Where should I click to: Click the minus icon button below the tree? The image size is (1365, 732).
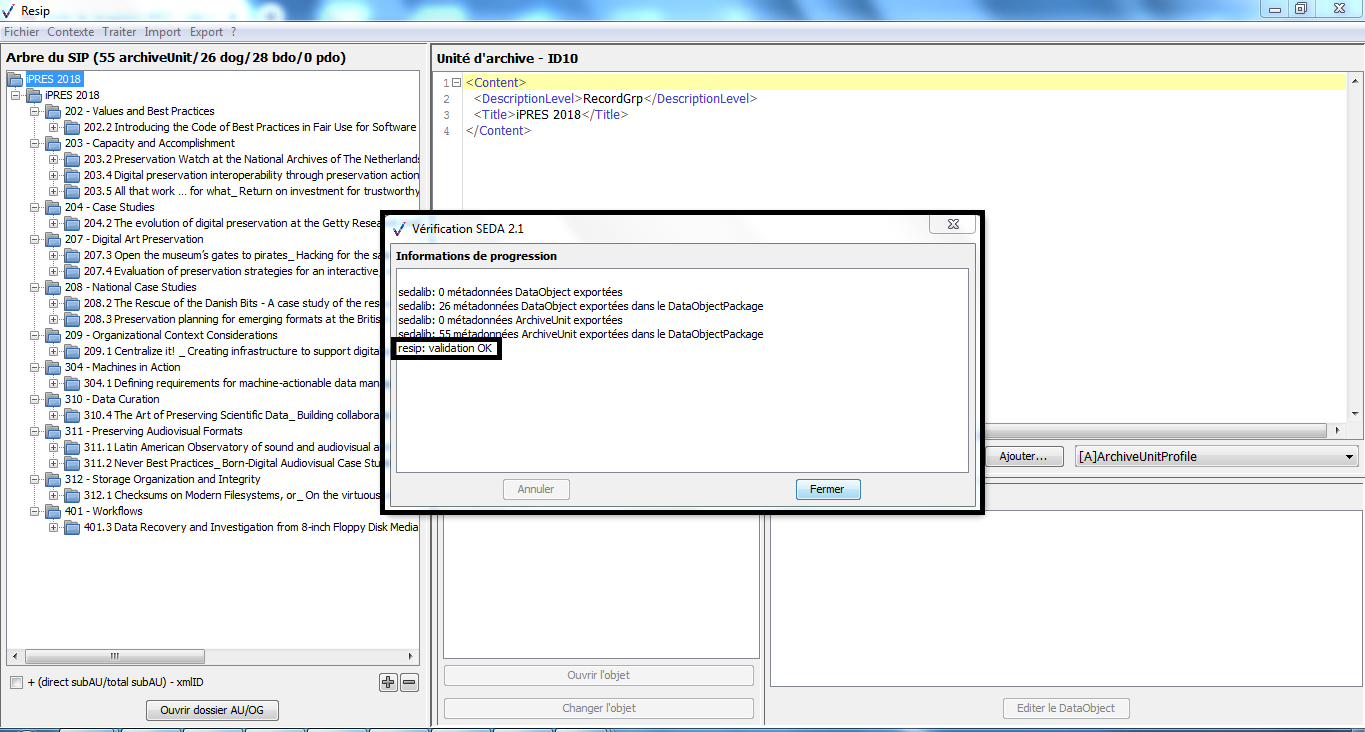pyautogui.click(x=409, y=683)
